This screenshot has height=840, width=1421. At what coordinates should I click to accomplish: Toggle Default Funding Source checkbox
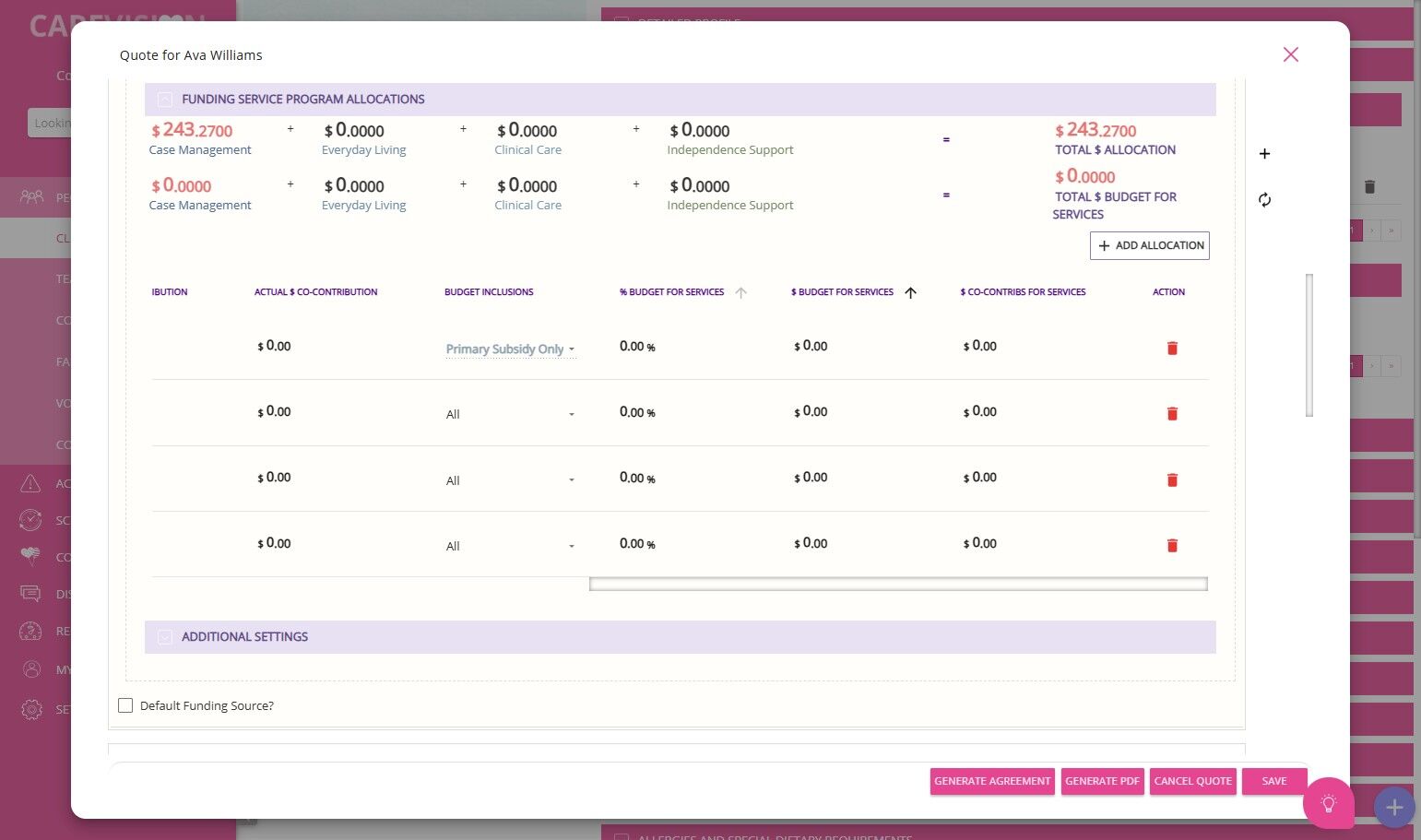pos(125,705)
